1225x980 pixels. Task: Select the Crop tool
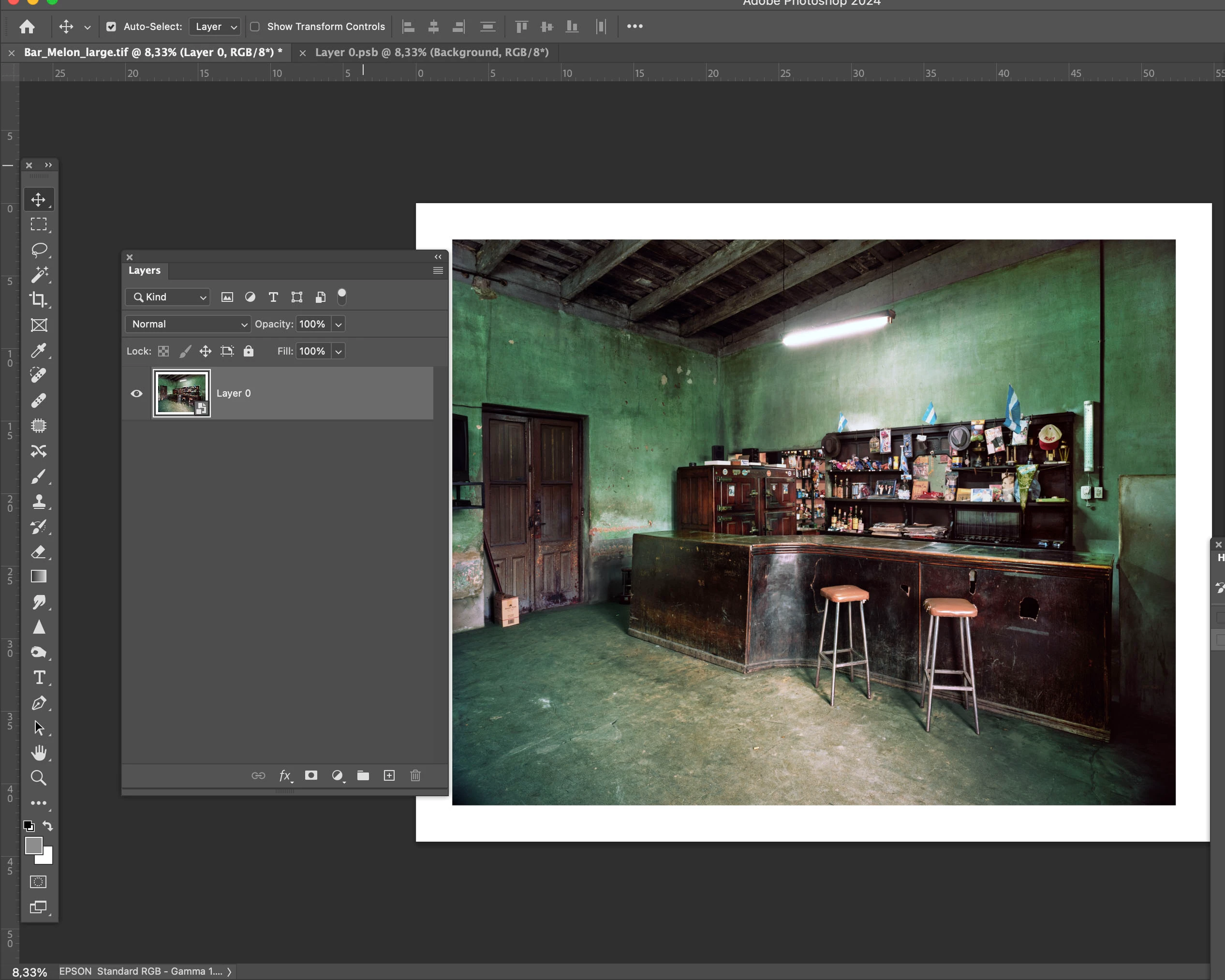pos(38,299)
